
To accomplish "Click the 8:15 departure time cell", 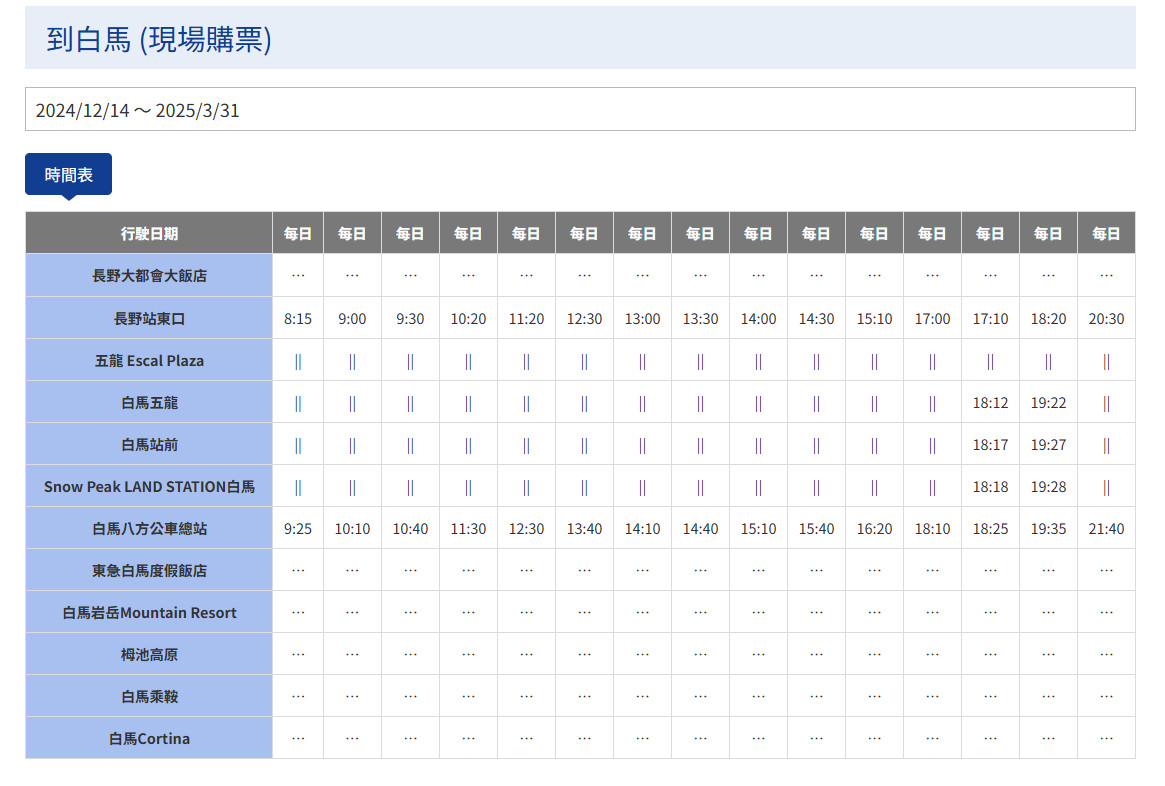I will (x=298, y=319).
